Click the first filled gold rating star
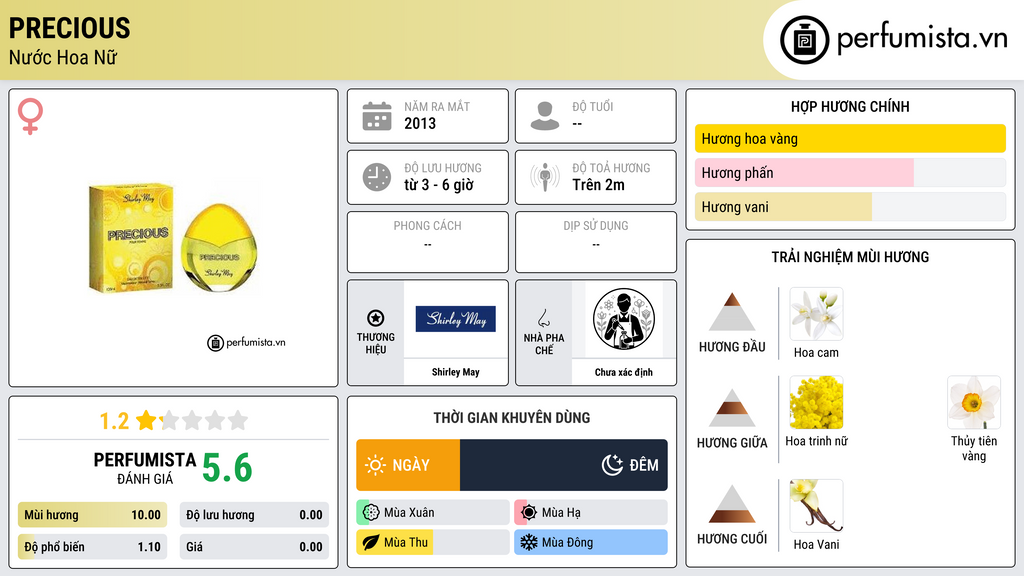The height and width of the screenshot is (576, 1024). point(146,420)
